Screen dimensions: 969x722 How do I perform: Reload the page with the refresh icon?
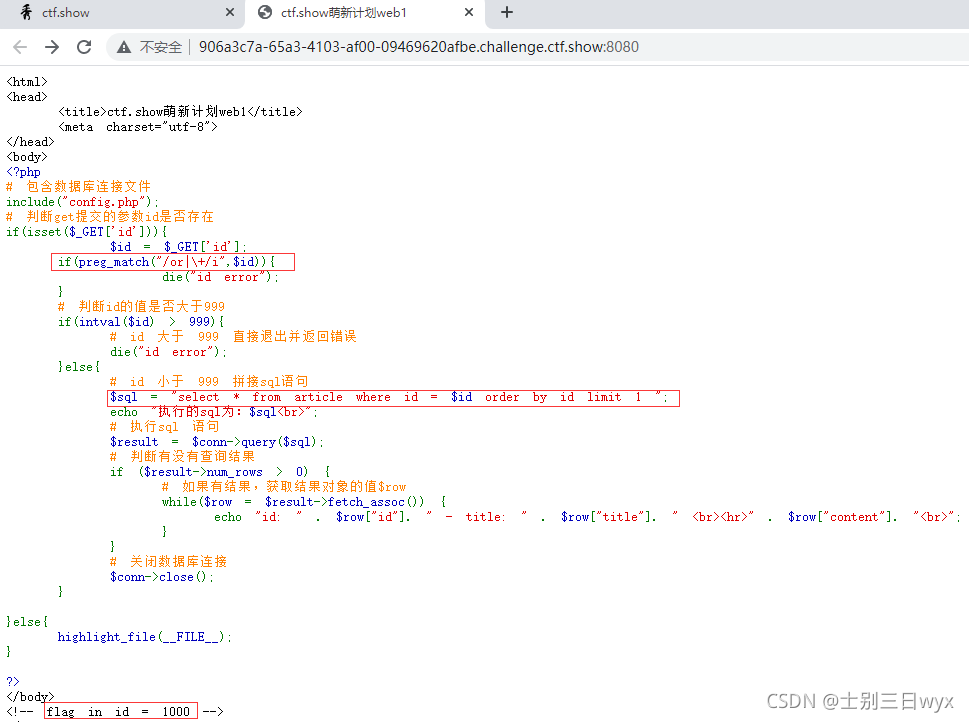84,47
